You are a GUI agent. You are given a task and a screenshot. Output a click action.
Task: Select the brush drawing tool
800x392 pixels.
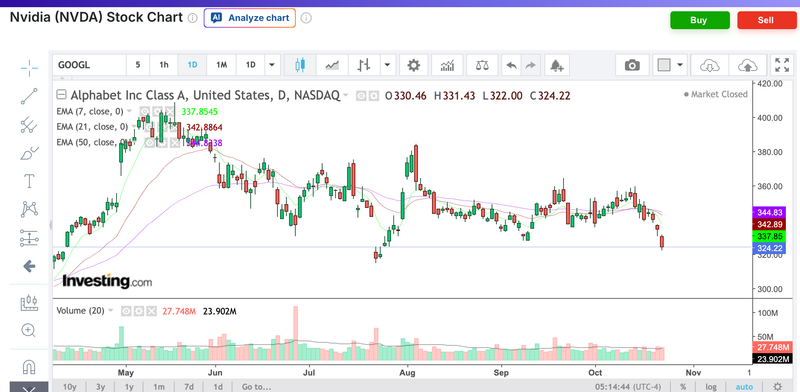(29, 153)
